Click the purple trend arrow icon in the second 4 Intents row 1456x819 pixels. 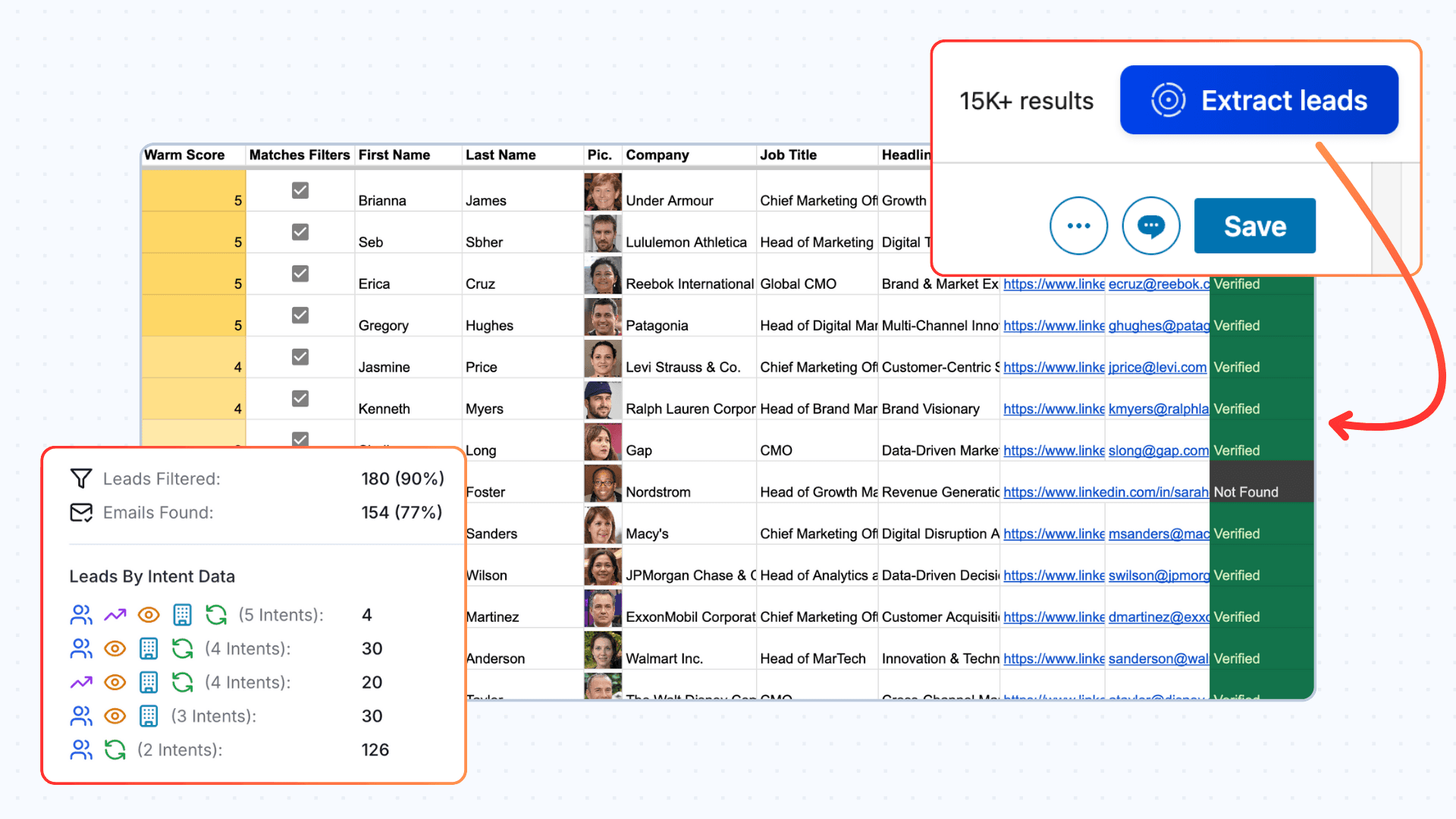point(81,682)
